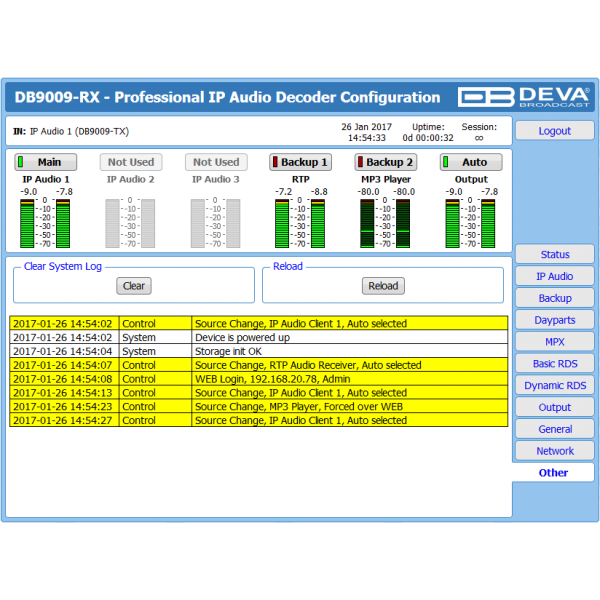Go to the Output settings tab
This screenshot has height=600, width=600.
[554, 407]
